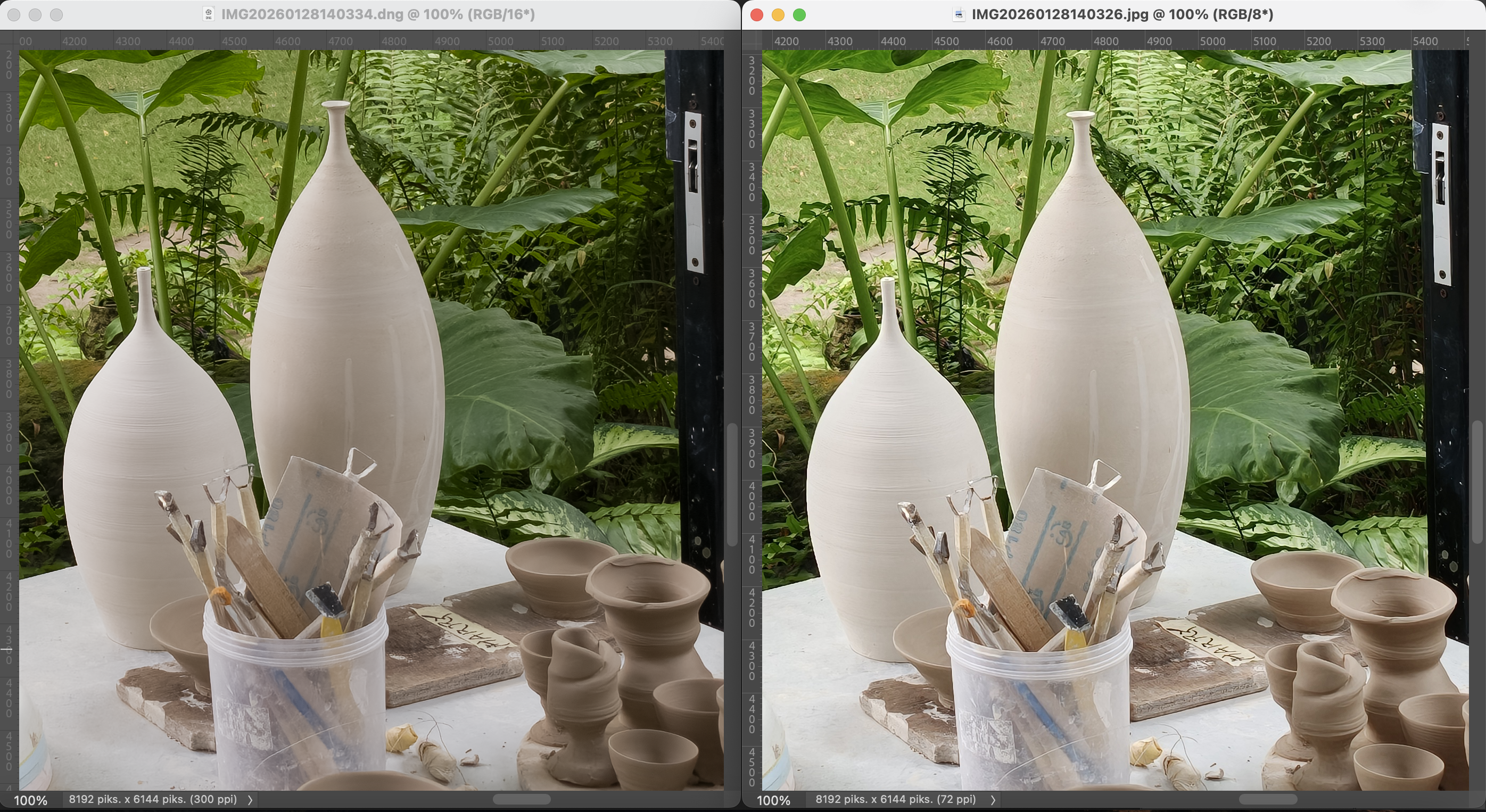Click vertical scrollbar thumb in DNG window
This screenshot has height=812, width=1486.
(732, 484)
